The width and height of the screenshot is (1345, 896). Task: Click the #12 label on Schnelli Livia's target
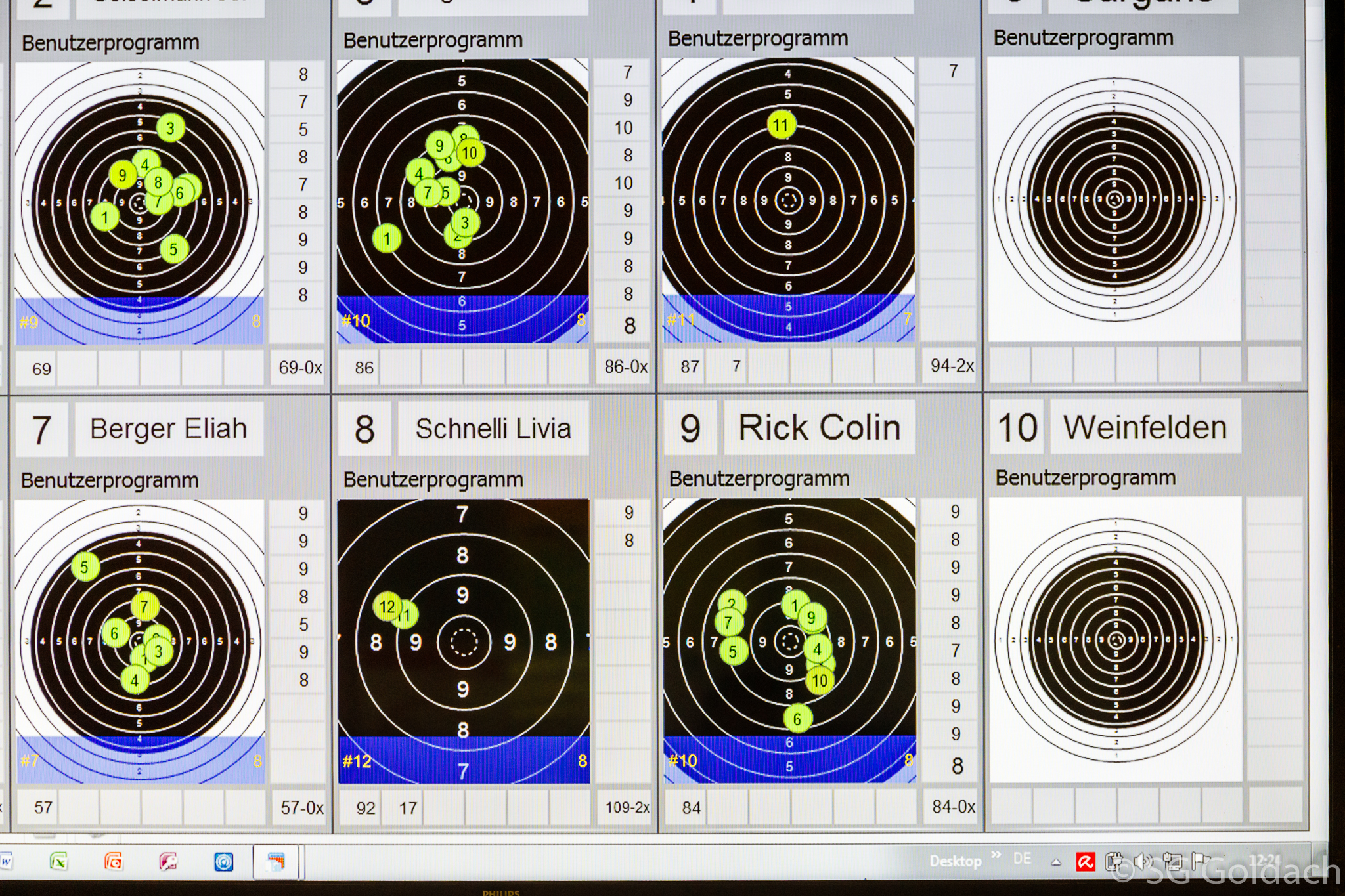click(357, 761)
